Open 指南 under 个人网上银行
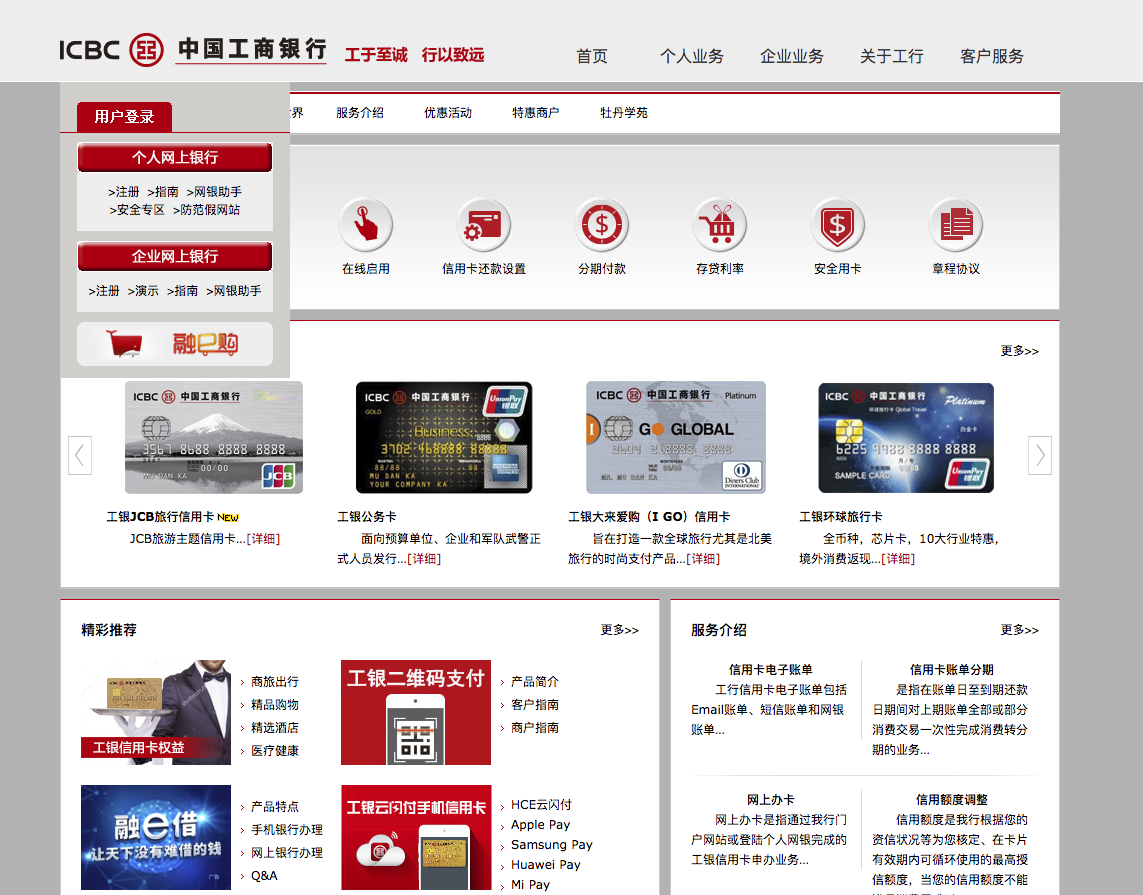The height and width of the screenshot is (895, 1143). click(x=163, y=192)
